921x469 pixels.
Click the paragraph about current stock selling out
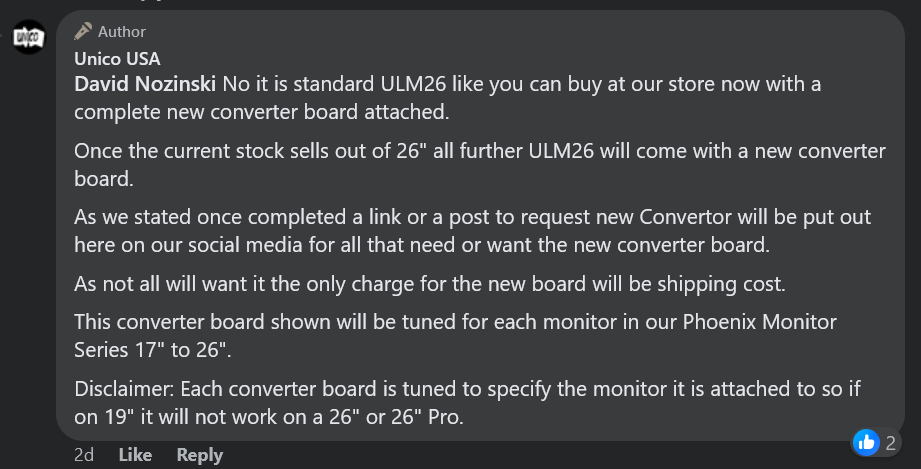[479, 165]
